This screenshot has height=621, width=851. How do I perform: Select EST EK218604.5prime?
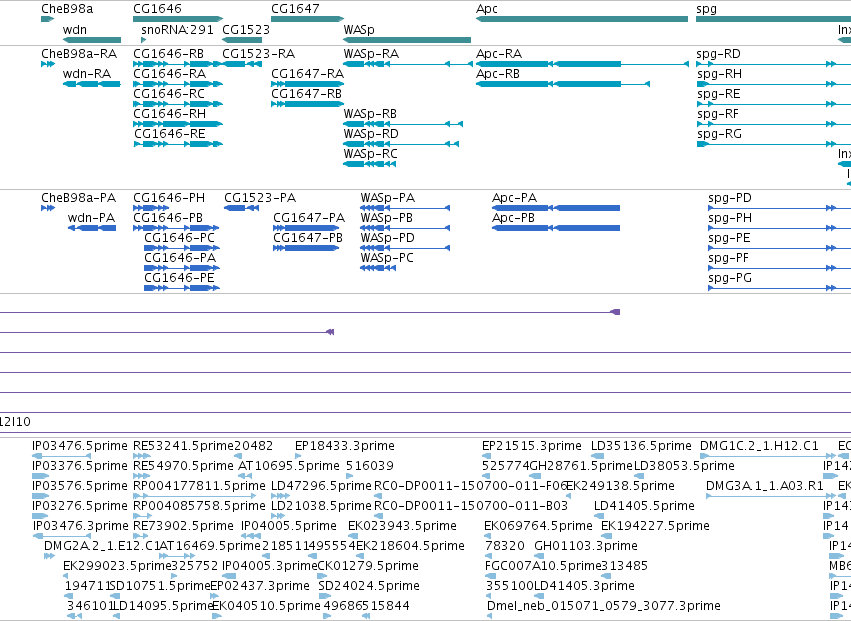pos(410,546)
